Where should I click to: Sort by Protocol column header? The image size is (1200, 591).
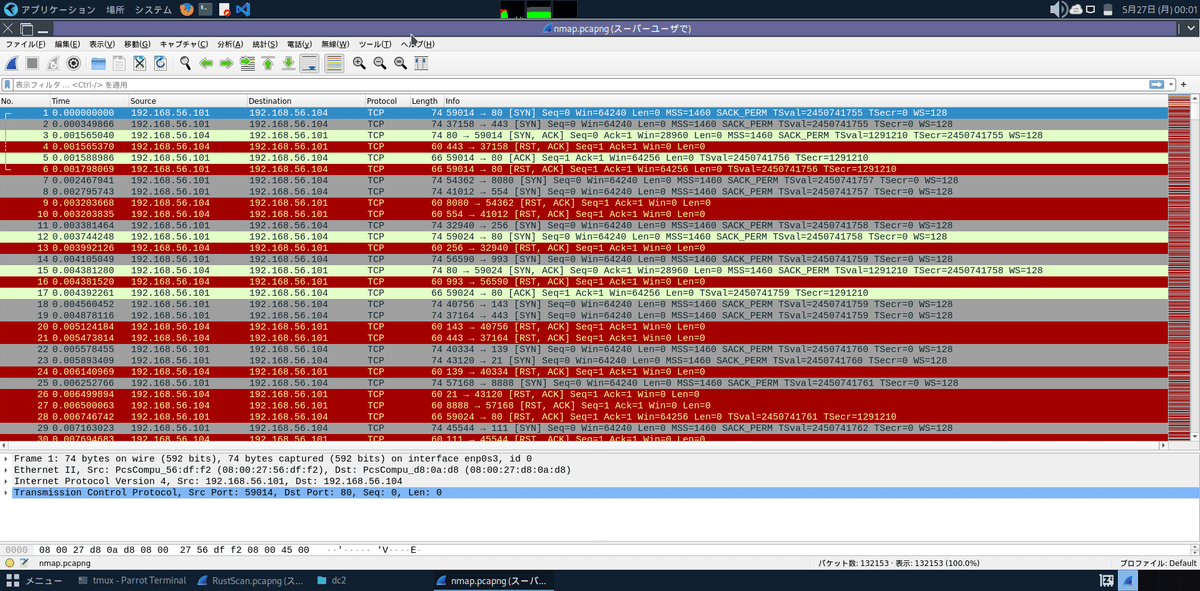tap(386, 101)
